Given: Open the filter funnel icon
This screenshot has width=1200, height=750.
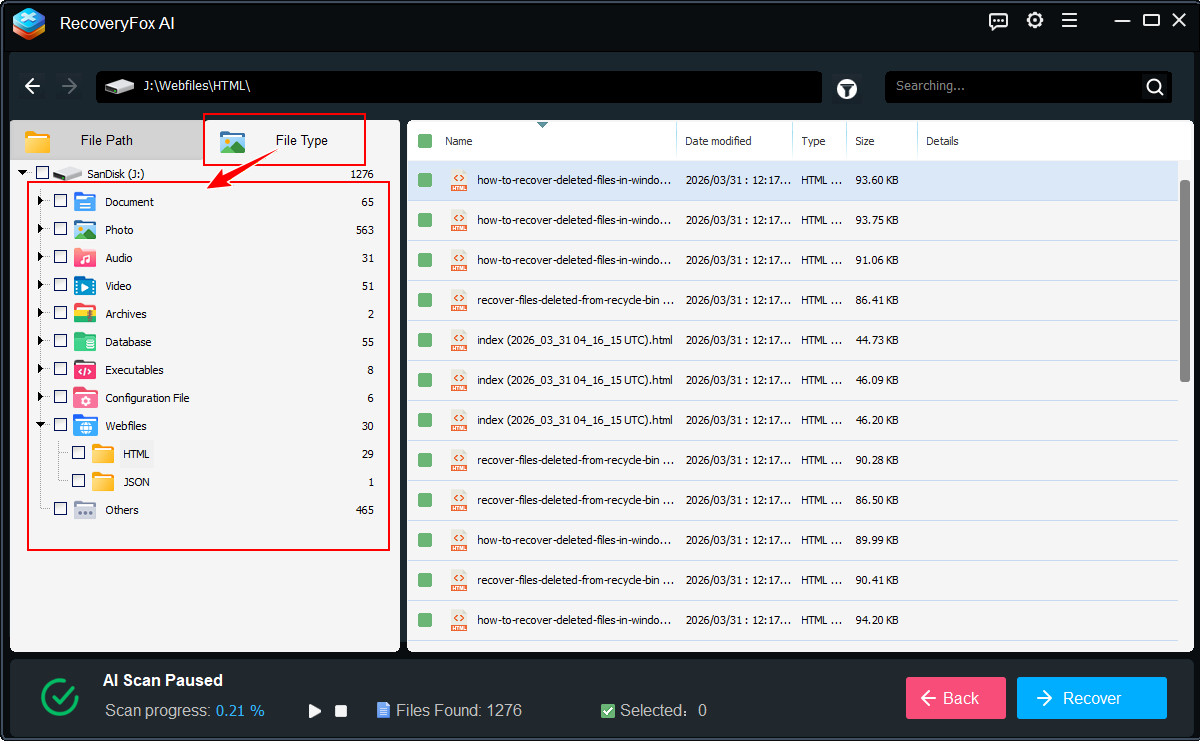Looking at the screenshot, I should pos(847,89).
